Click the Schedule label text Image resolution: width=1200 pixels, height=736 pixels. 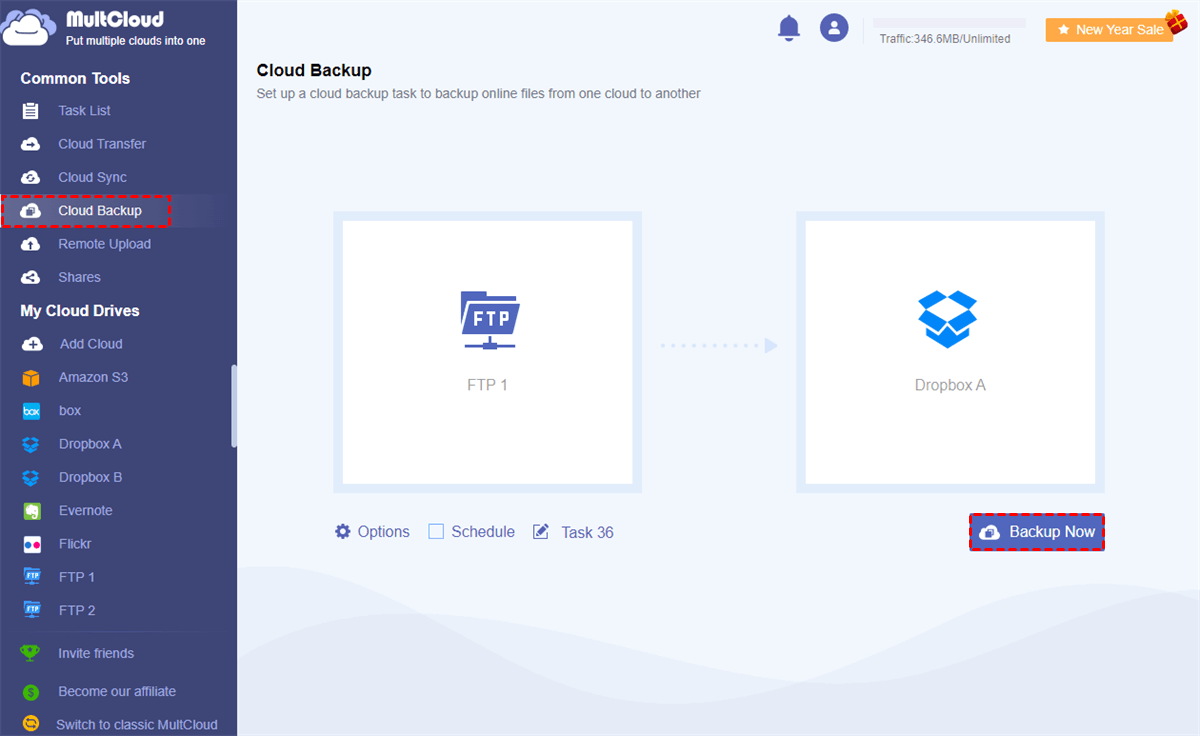pyautogui.click(x=483, y=532)
